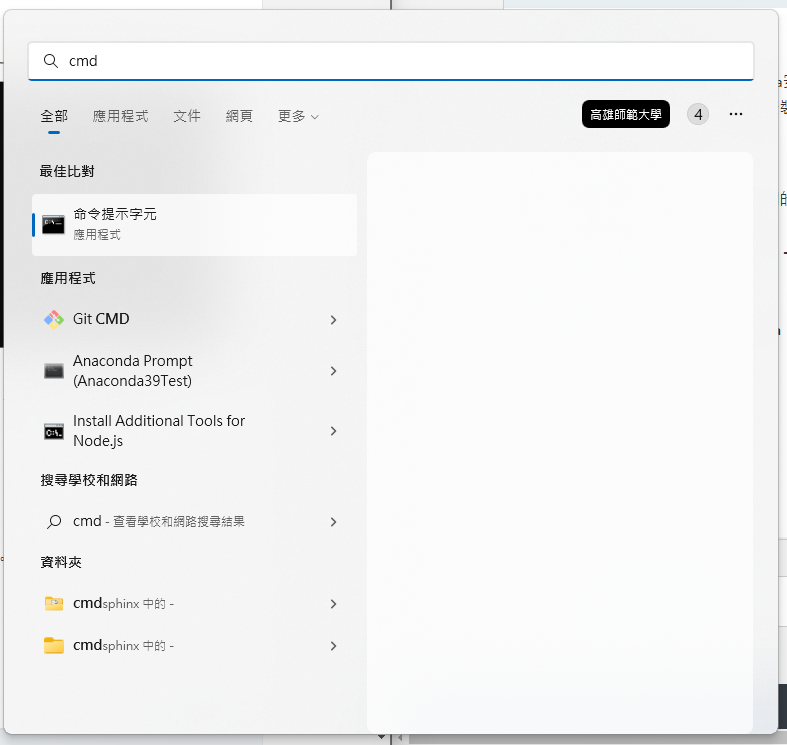This screenshot has width=787, height=745.
Task: Click the Anaconda Prompt terminal icon
Action: (54, 371)
